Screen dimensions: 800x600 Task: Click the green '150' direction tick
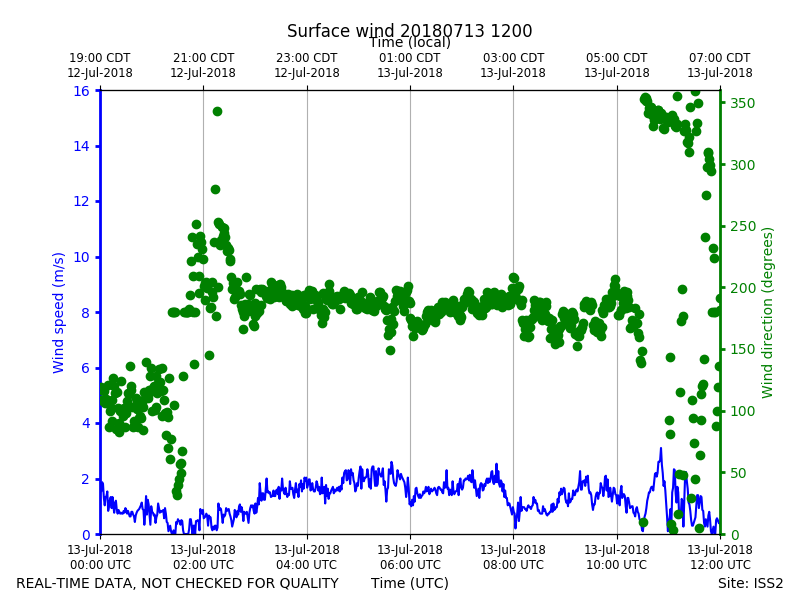[742, 350]
